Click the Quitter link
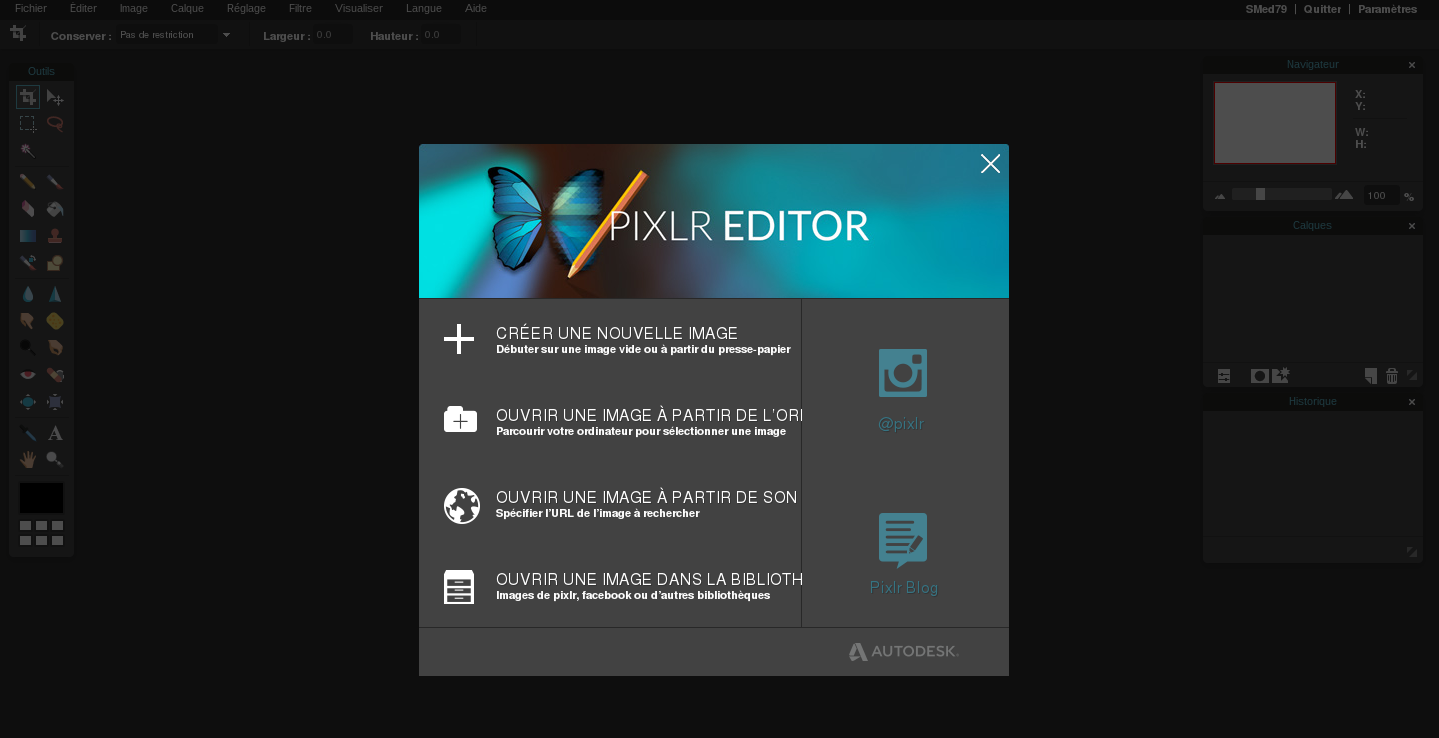The image size is (1439, 738). click(1322, 9)
